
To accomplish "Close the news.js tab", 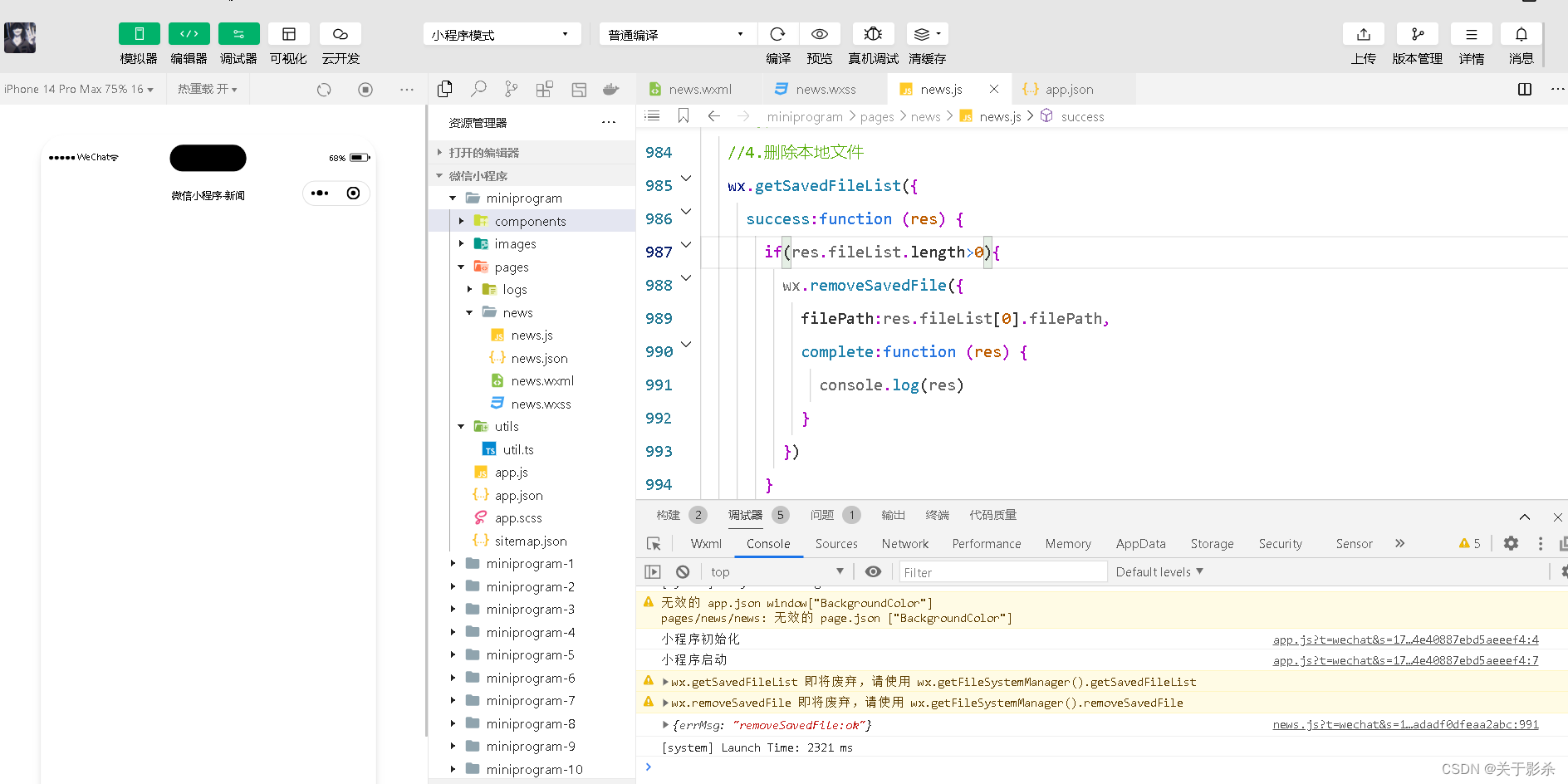I will [x=994, y=89].
